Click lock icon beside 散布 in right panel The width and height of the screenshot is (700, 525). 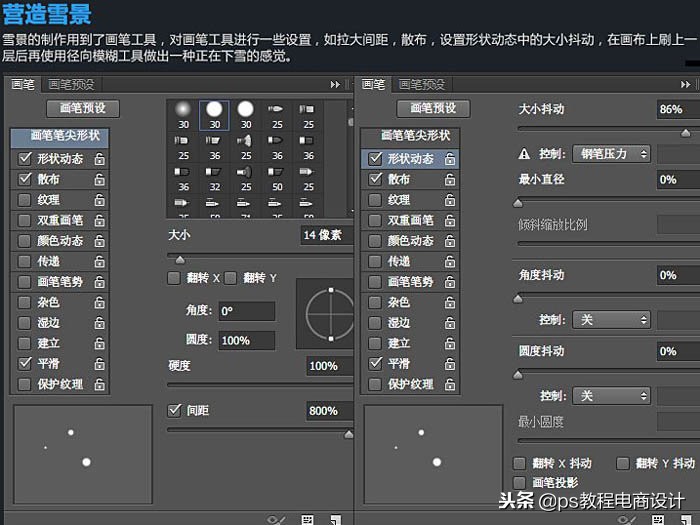(450, 179)
